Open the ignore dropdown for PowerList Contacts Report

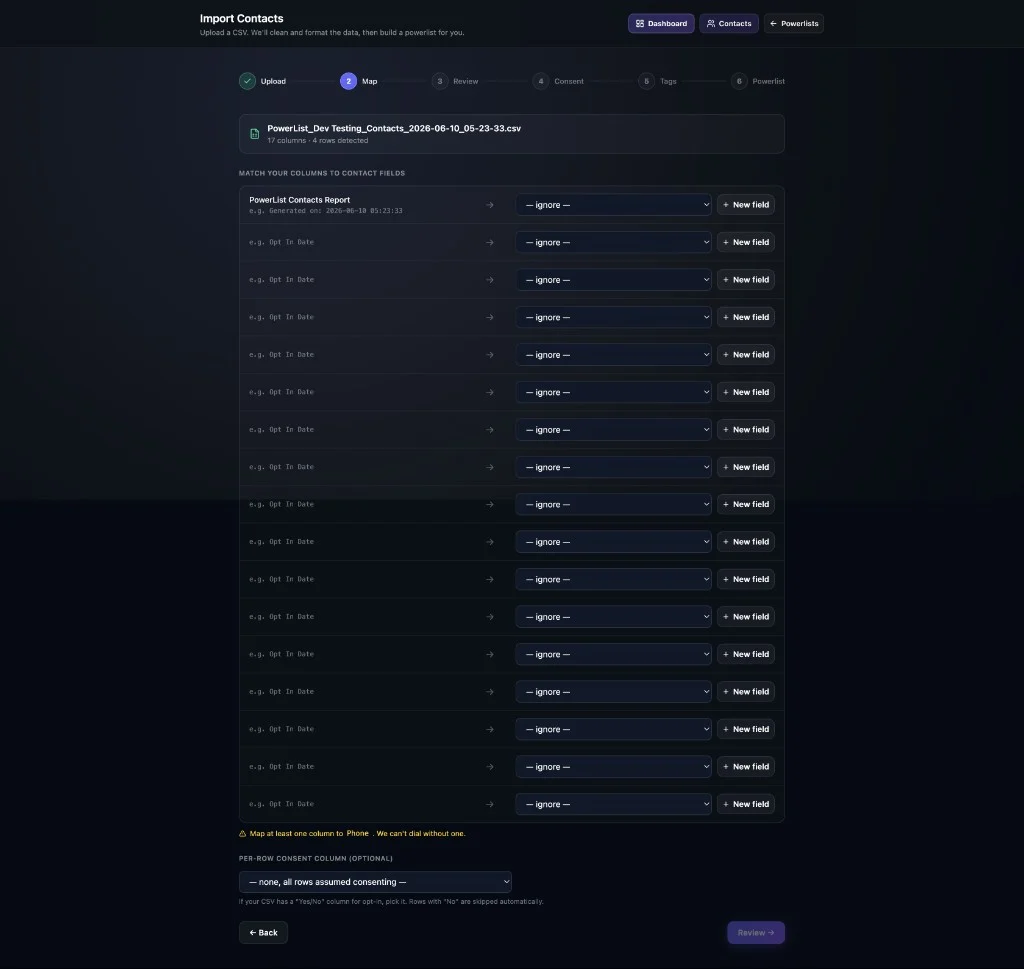613,204
